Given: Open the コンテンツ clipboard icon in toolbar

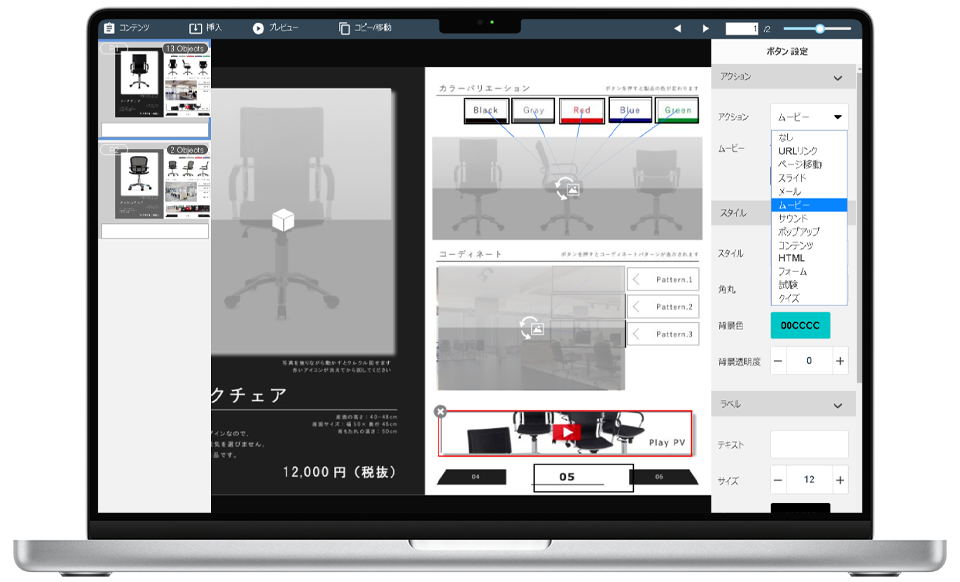Looking at the screenshot, I should point(110,28).
